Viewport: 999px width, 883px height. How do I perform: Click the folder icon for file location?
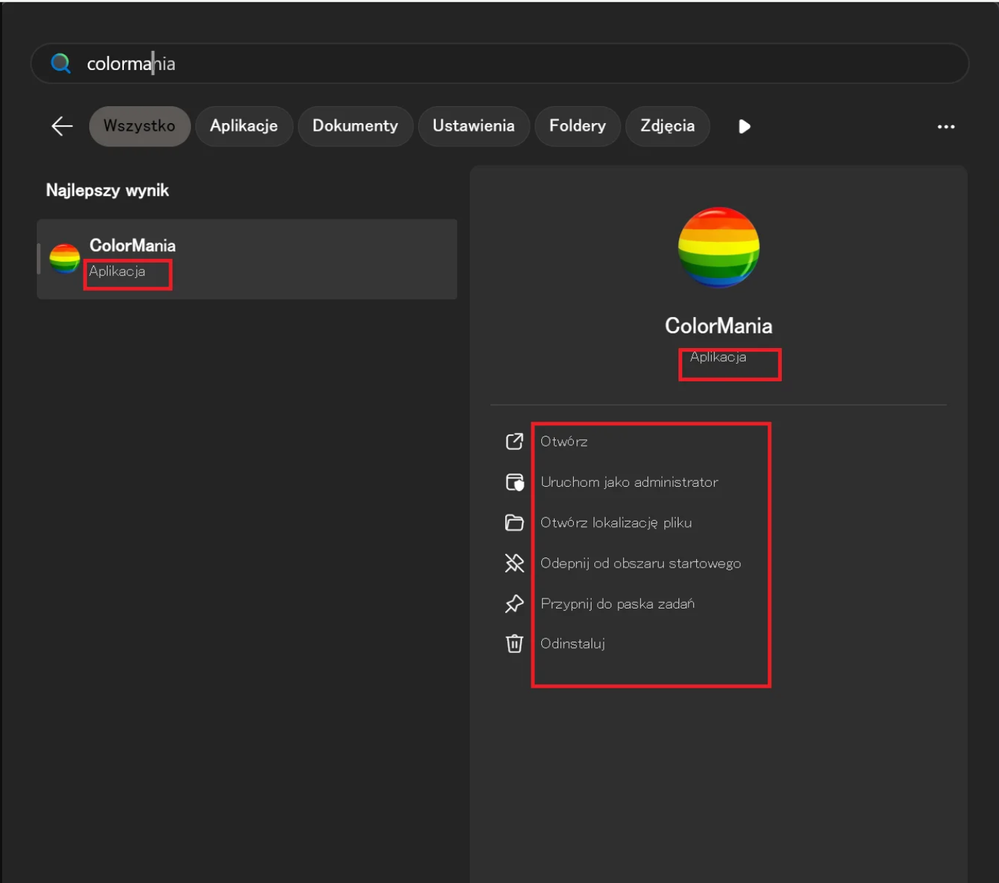click(514, 523)
